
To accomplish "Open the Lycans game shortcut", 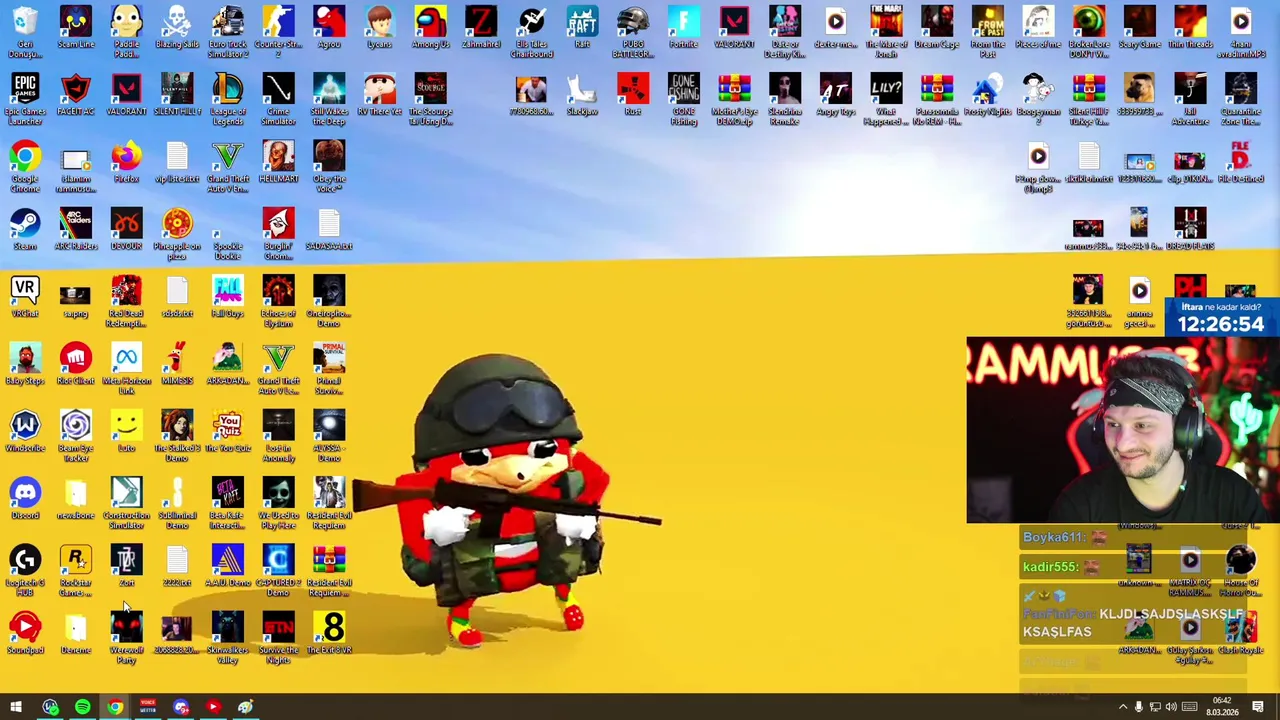I will click(380, 28).
